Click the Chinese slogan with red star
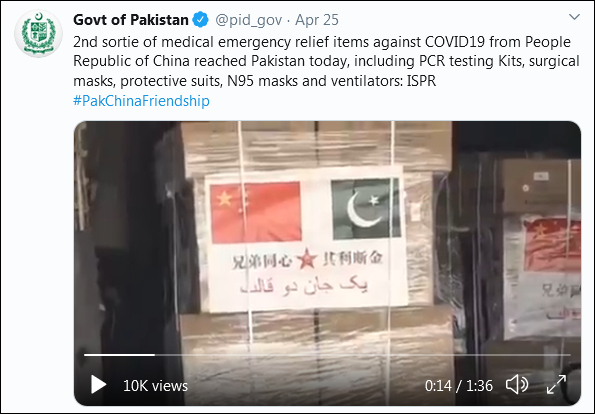This screenshot has width=595, height=414. [307, 260]
